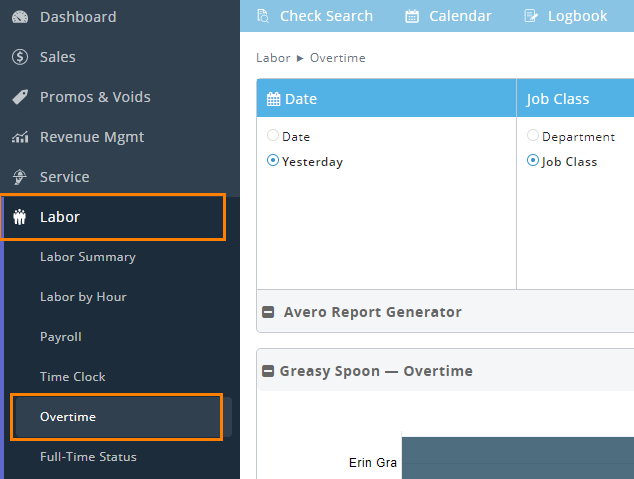Collapse the Avero Report Generator section
This screenshot has width=634, height=479.
point(269,312)
